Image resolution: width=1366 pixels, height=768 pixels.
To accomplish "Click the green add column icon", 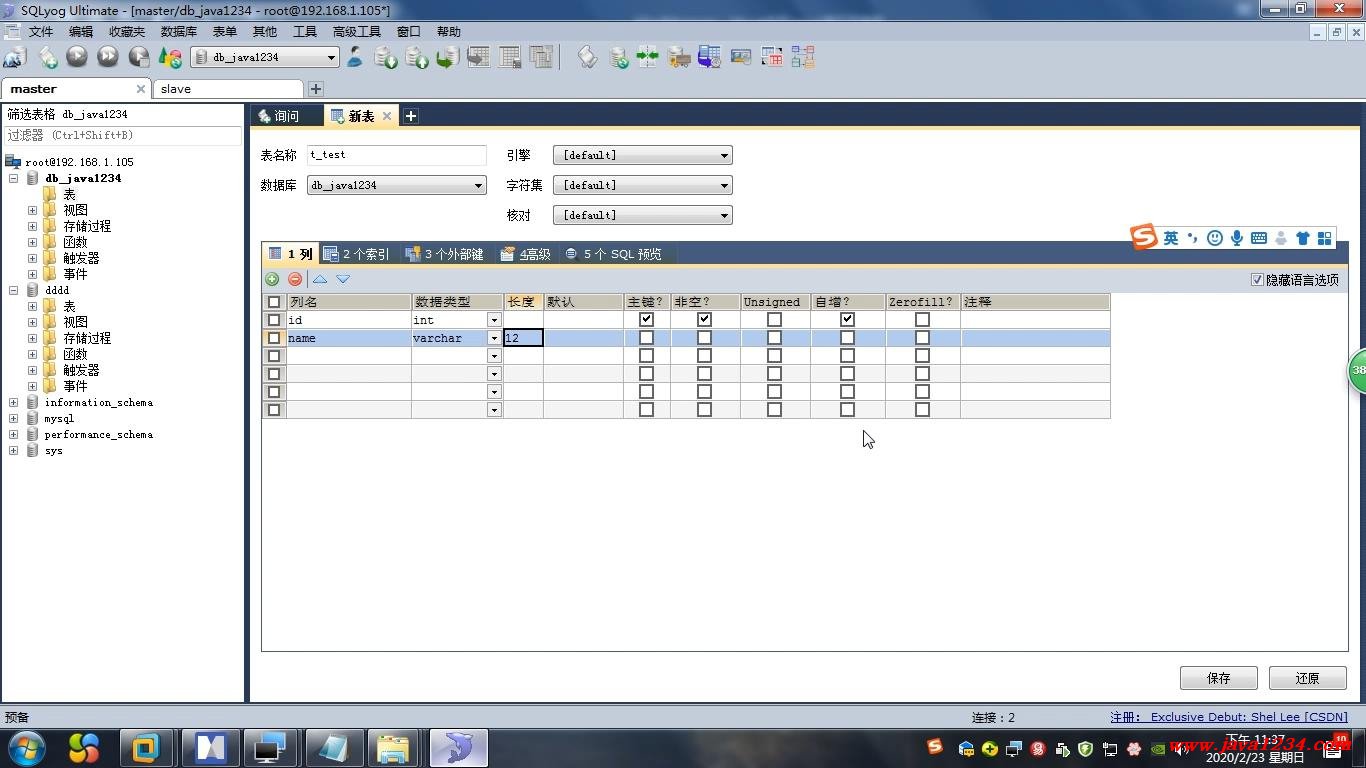I will pyautogui.click(x=272, y=279).
